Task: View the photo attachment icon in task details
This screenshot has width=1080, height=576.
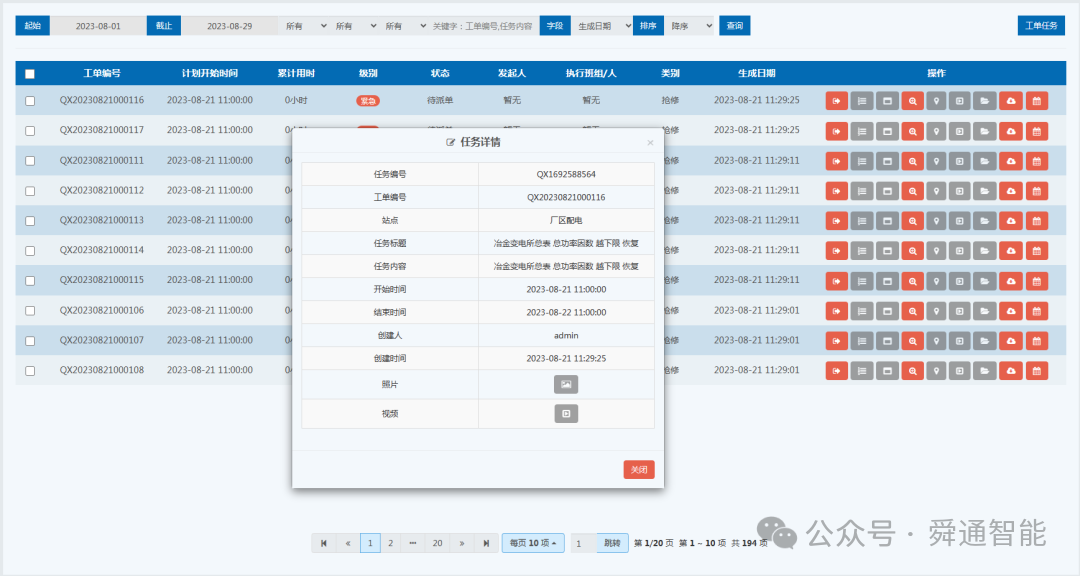Action: tap(566, 384)
